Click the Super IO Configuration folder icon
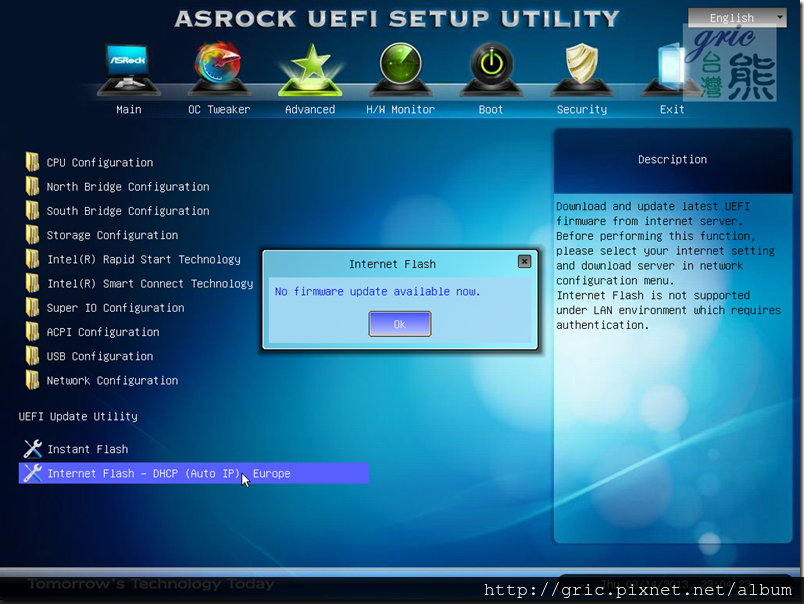The image size is (804, 604). (x=32, y=307)
